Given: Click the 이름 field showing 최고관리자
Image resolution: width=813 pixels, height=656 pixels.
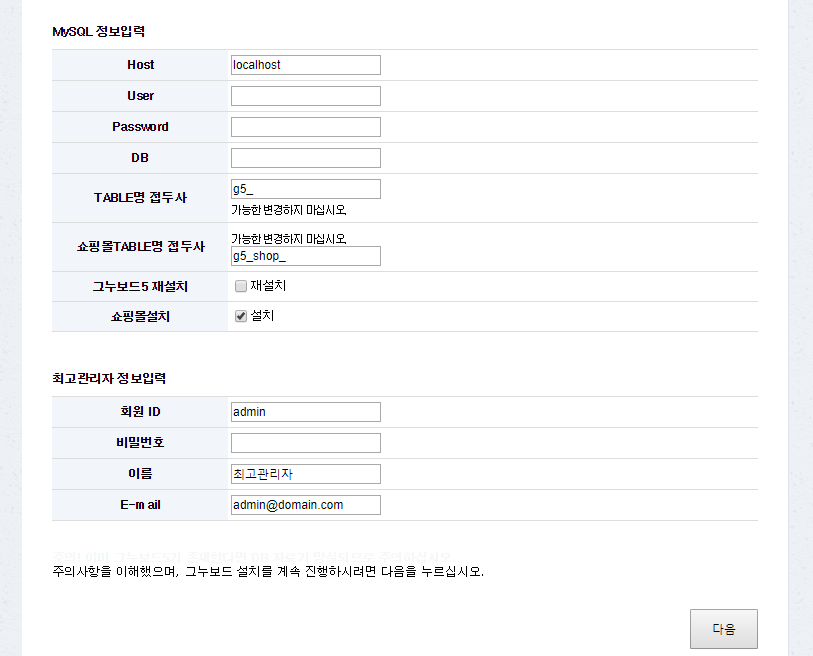Looking at the screenshot, I should (x=305, y=474).
